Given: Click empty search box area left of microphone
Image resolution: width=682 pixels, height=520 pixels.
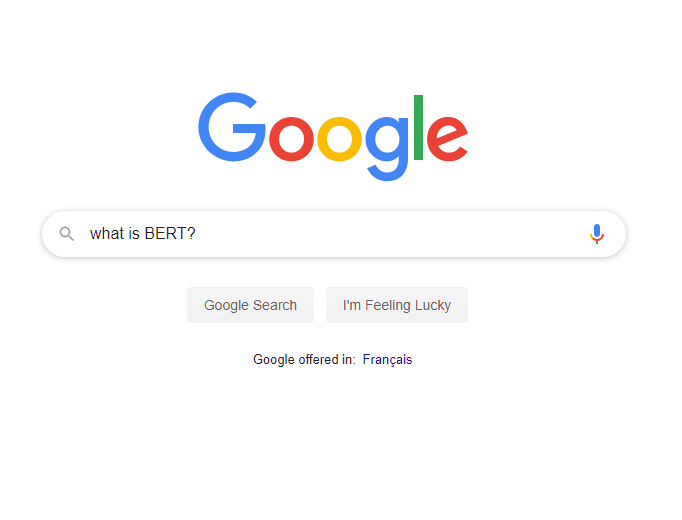Looking at the screenshot, I should click(400, 234).
